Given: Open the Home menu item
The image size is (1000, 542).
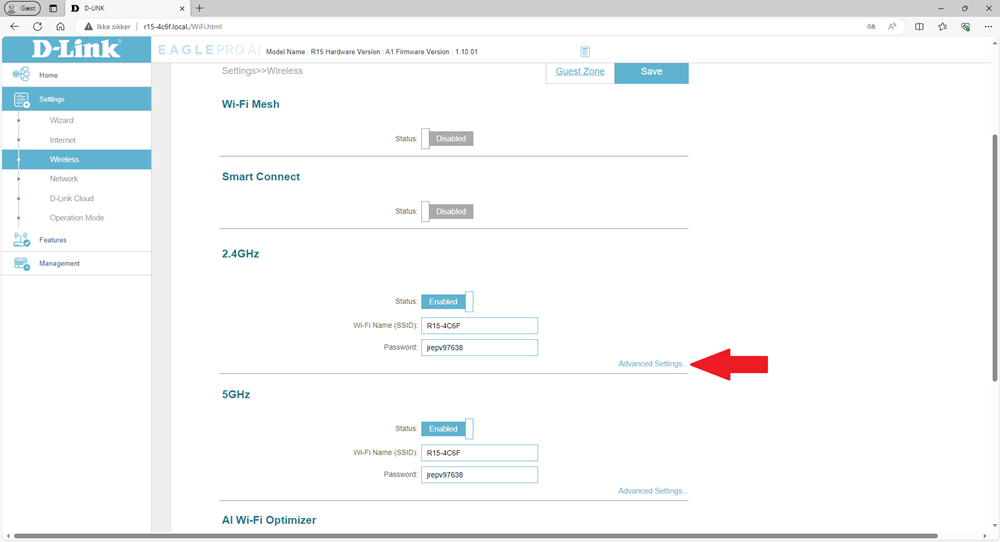Looking at the screenshot, I should pyautogui.click(x=77, y=75).
